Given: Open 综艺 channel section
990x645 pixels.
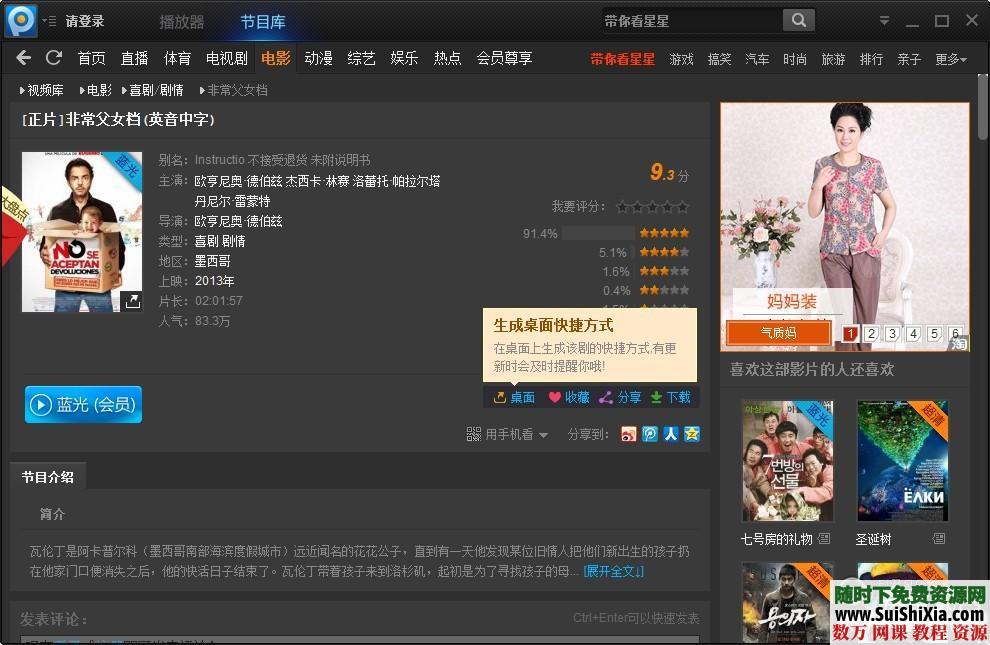Looking at the screenshot, I should pyautogui.click(x=361, y=59).
